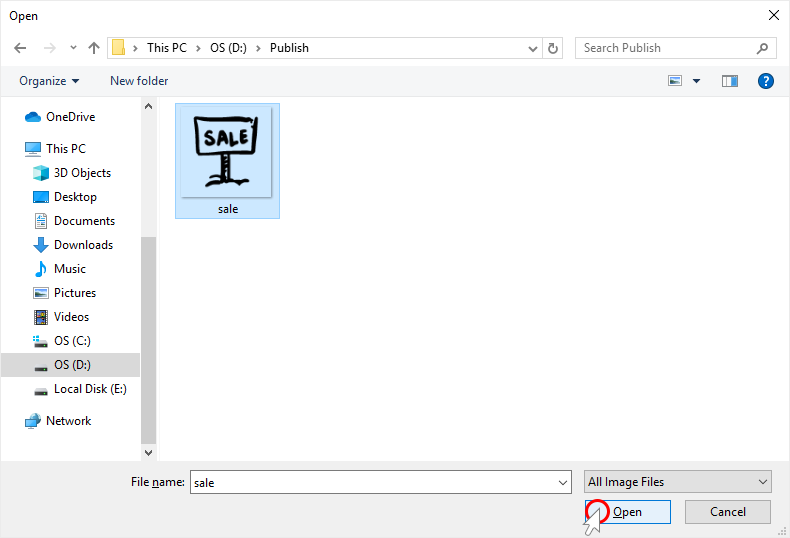Select Local Disk (E:) drive

[x=90, y=389]
